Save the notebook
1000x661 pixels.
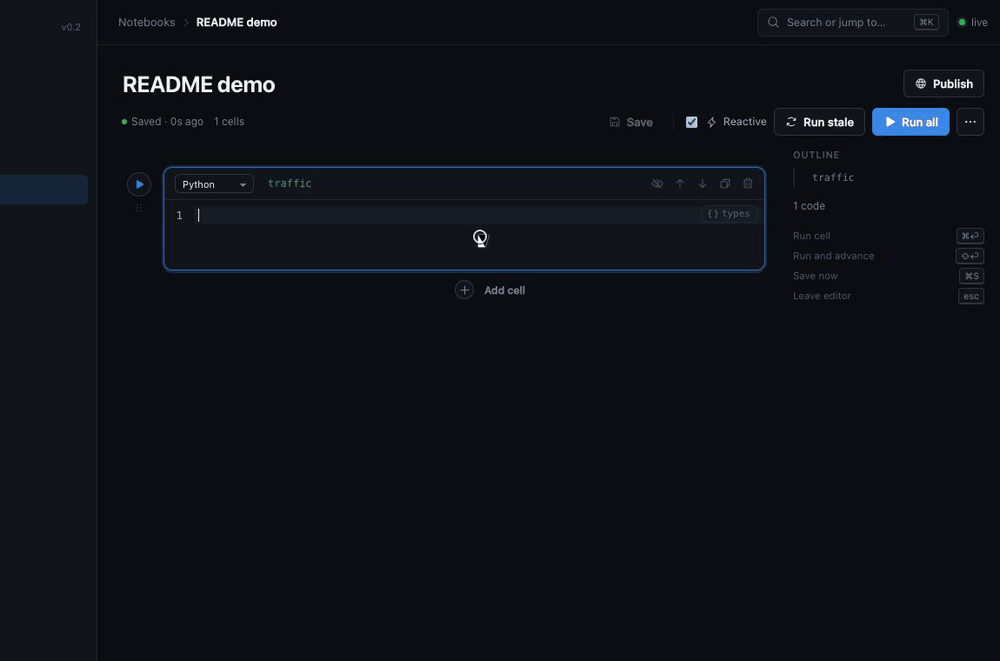point(631,122)
